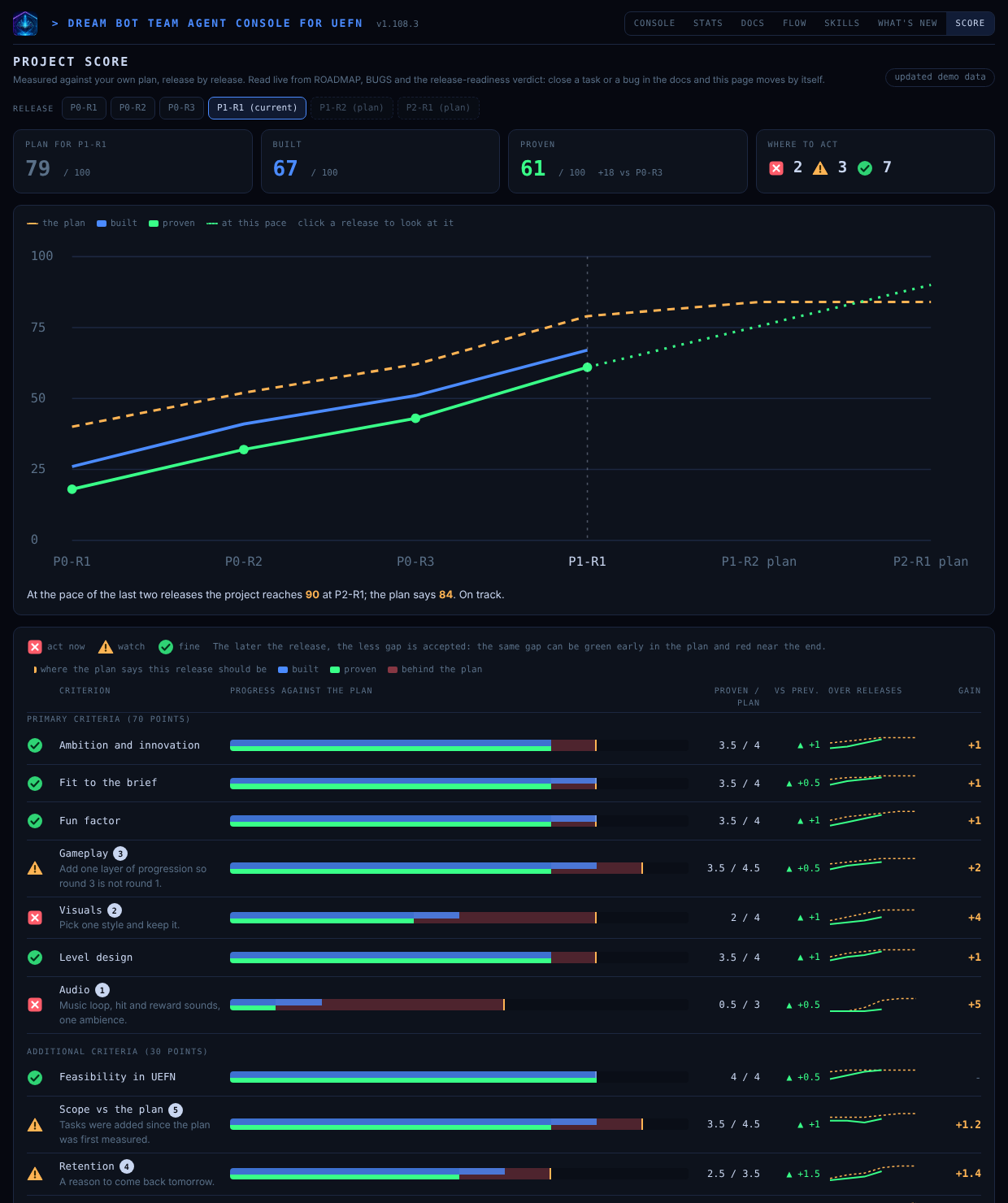
Task: Click the watch legend warning icon
Action: [106, 647]
